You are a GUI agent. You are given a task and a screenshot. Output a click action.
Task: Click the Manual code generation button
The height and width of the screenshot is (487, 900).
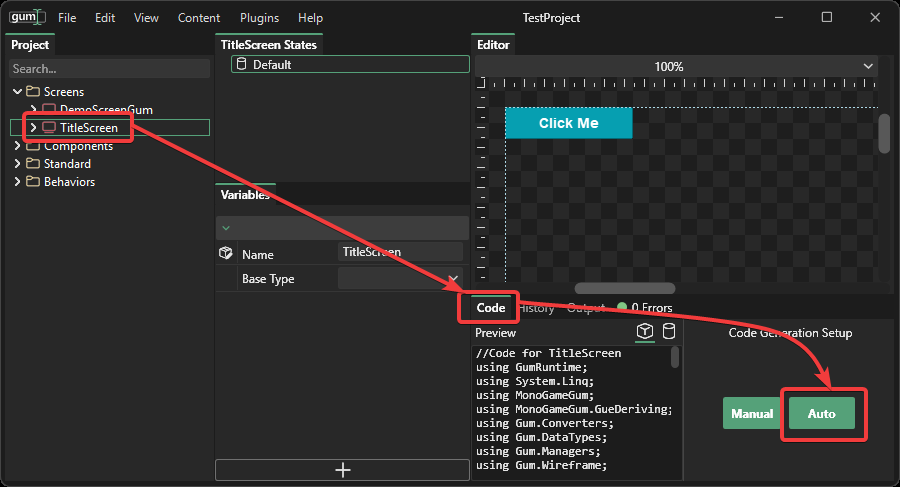coord(751,414)
